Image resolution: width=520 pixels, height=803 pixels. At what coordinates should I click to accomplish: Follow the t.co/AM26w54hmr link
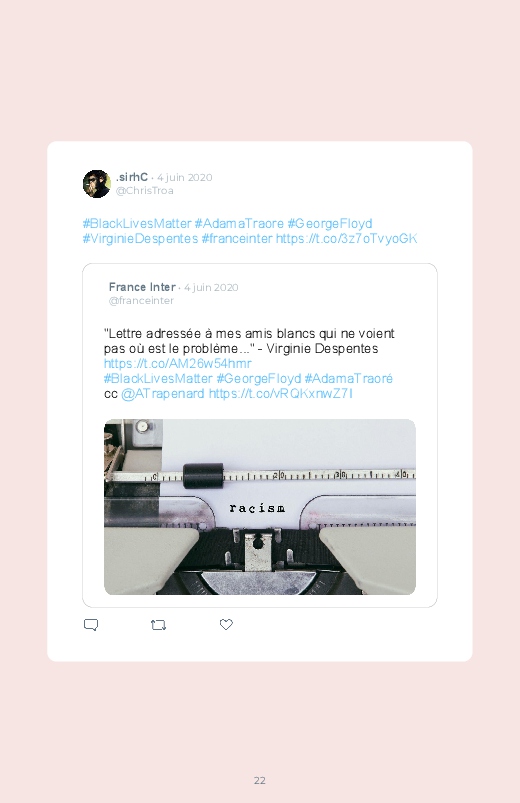click(x=178, y=364)
